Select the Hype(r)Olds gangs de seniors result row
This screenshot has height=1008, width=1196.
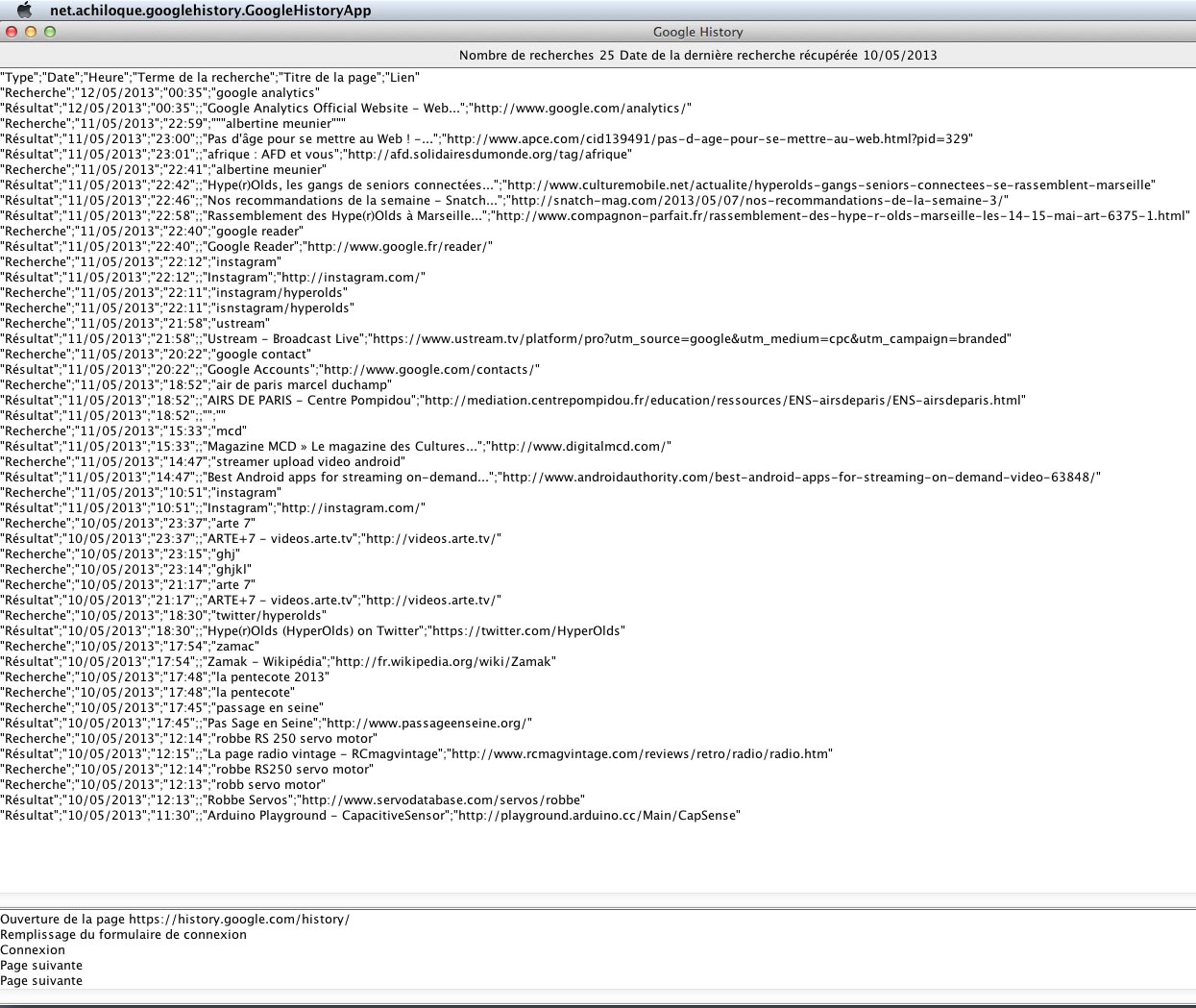(577, 185)
